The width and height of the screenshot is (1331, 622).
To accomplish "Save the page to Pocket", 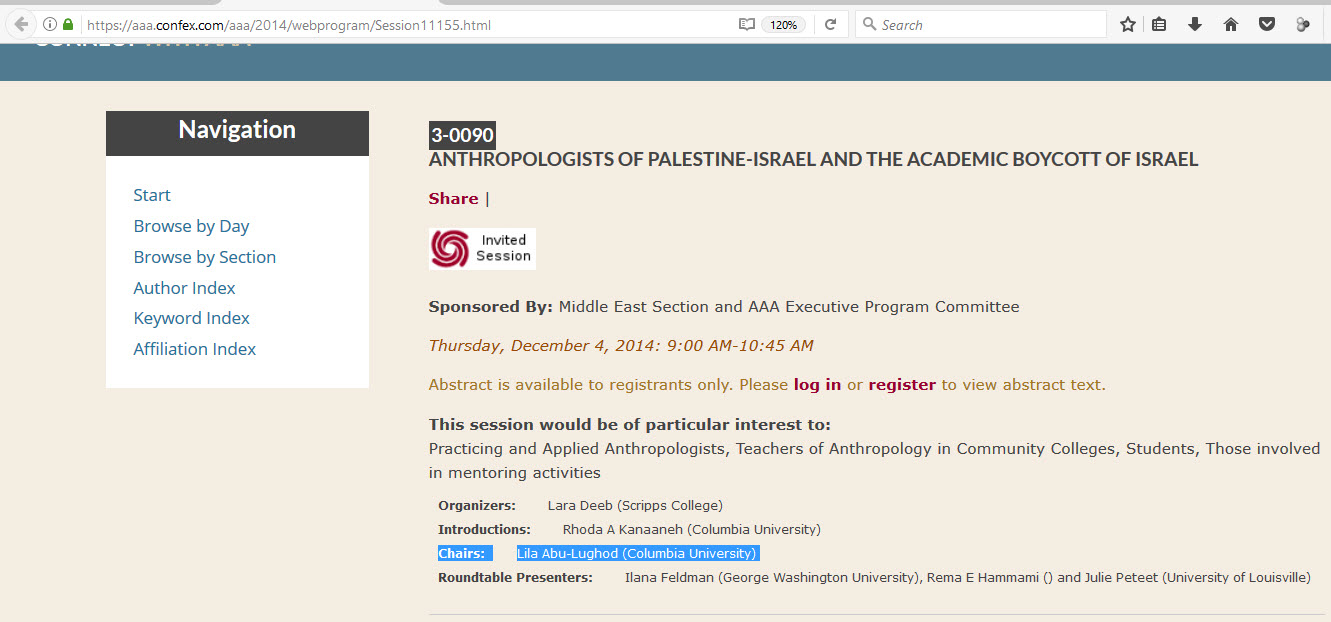I will point(1266,23).
